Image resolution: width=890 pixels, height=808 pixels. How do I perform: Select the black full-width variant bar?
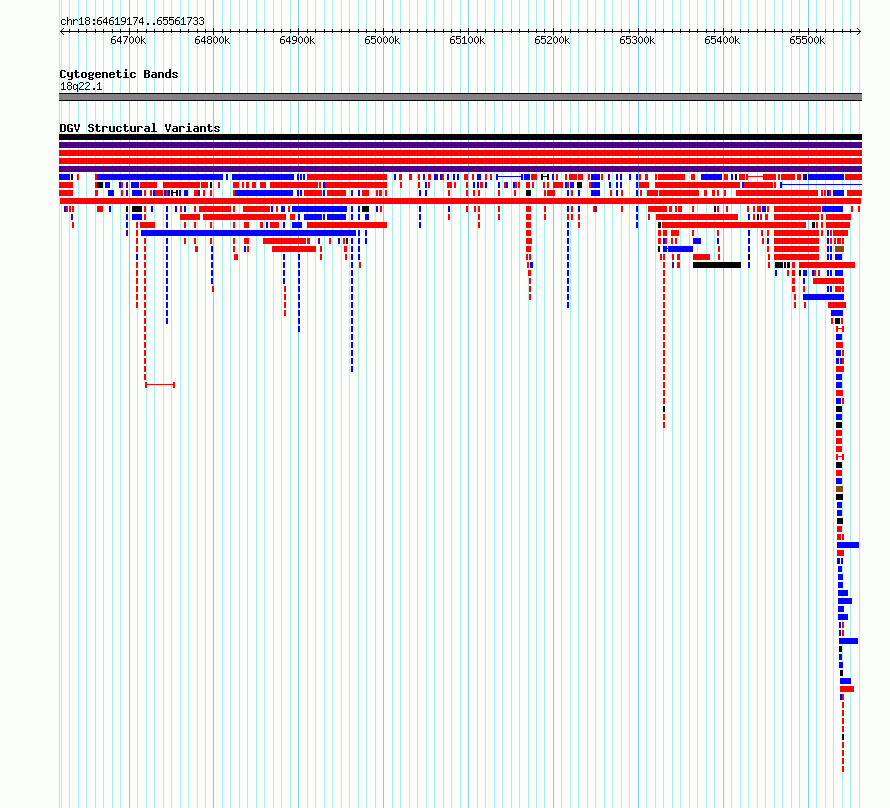coord(460,137)
